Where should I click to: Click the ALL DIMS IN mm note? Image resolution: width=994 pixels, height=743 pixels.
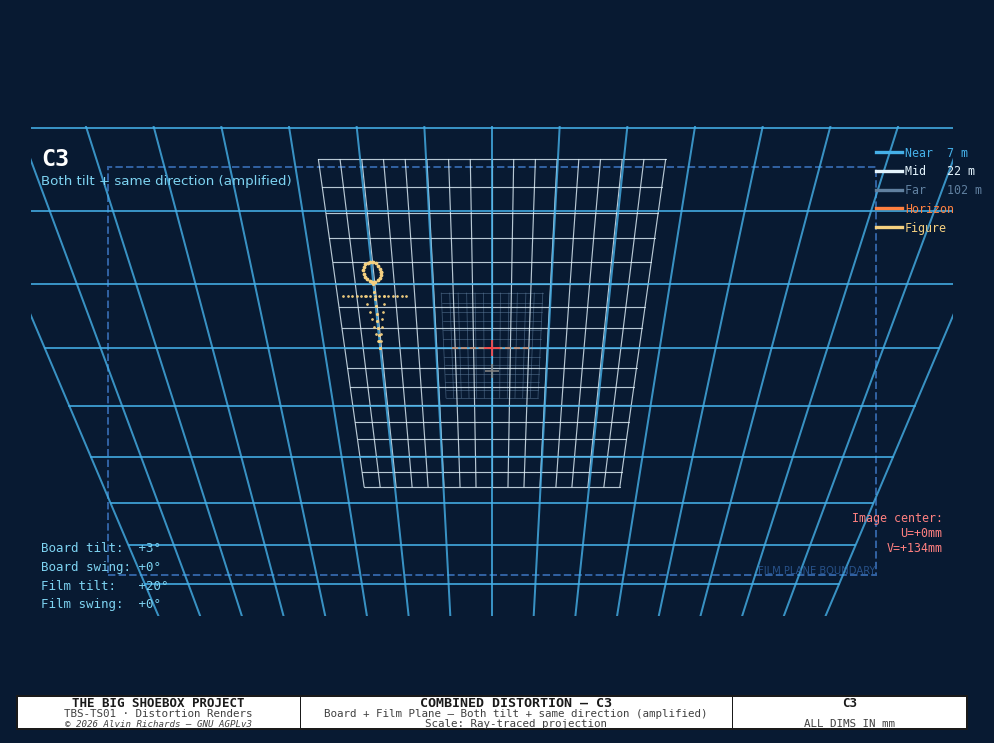849,723
